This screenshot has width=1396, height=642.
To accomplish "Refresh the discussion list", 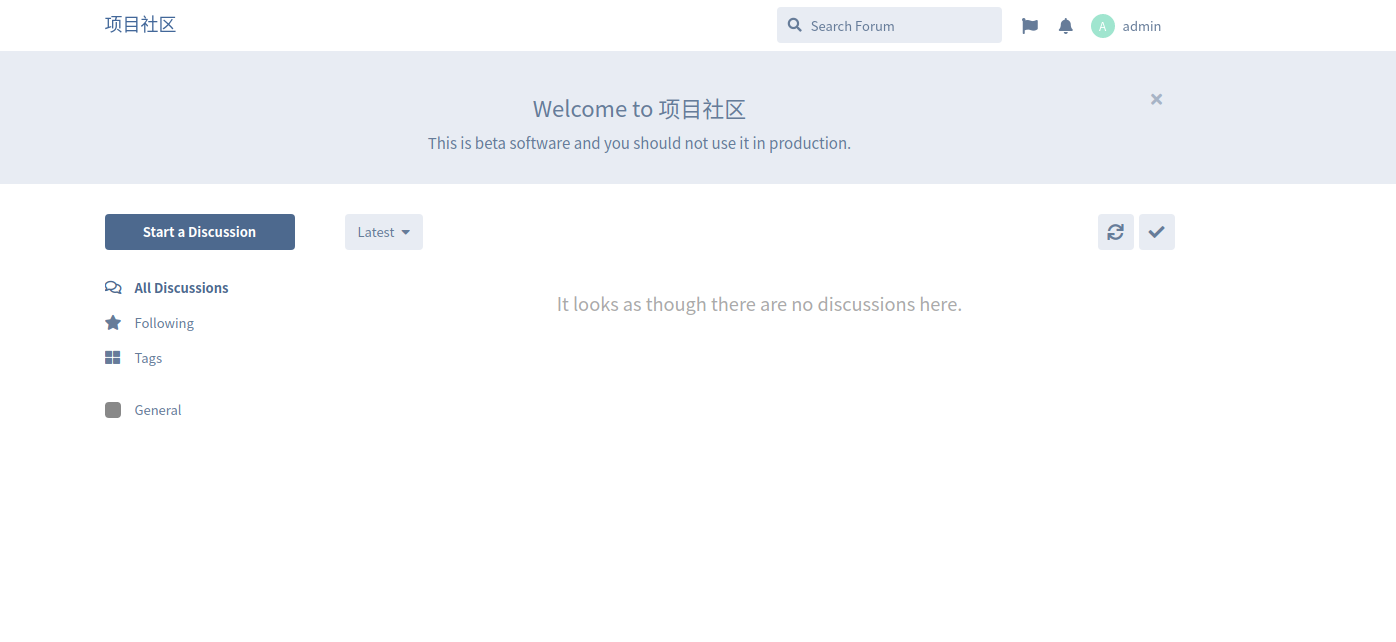I will coord(1115,232).
